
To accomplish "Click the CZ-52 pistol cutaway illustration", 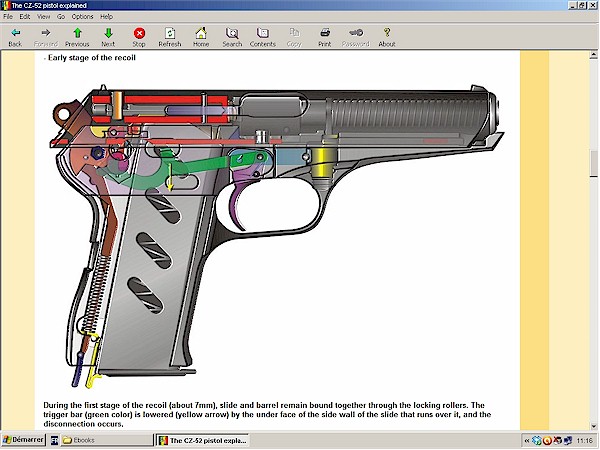I will pyautogui.click(x=276, y=235).
